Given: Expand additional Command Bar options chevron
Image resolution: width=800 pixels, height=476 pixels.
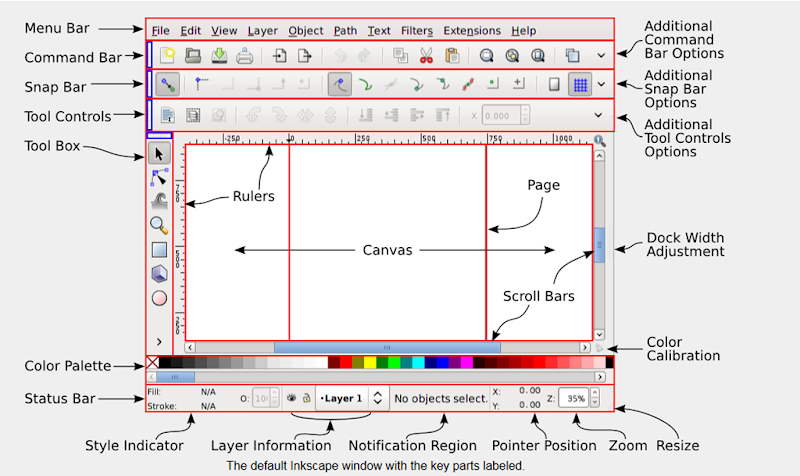Looking at the screenshot, I should point(600,56).
